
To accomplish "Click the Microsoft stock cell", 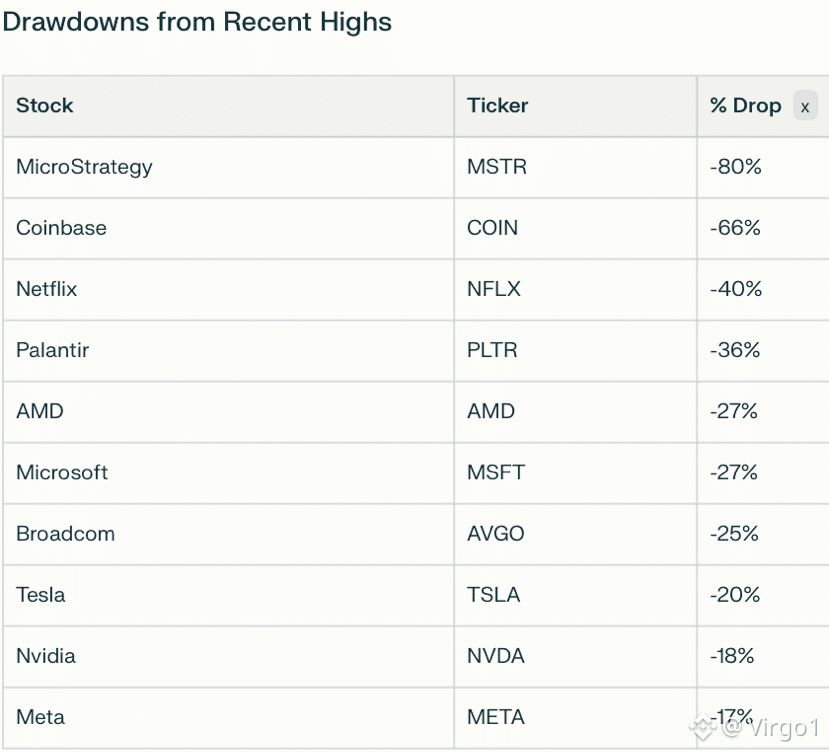I will [x=229, y=473].
